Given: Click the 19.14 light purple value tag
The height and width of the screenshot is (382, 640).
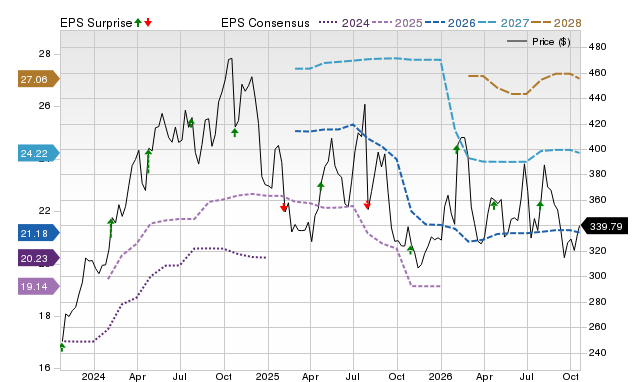Looking at the screenshot, I should click(38, 286).
